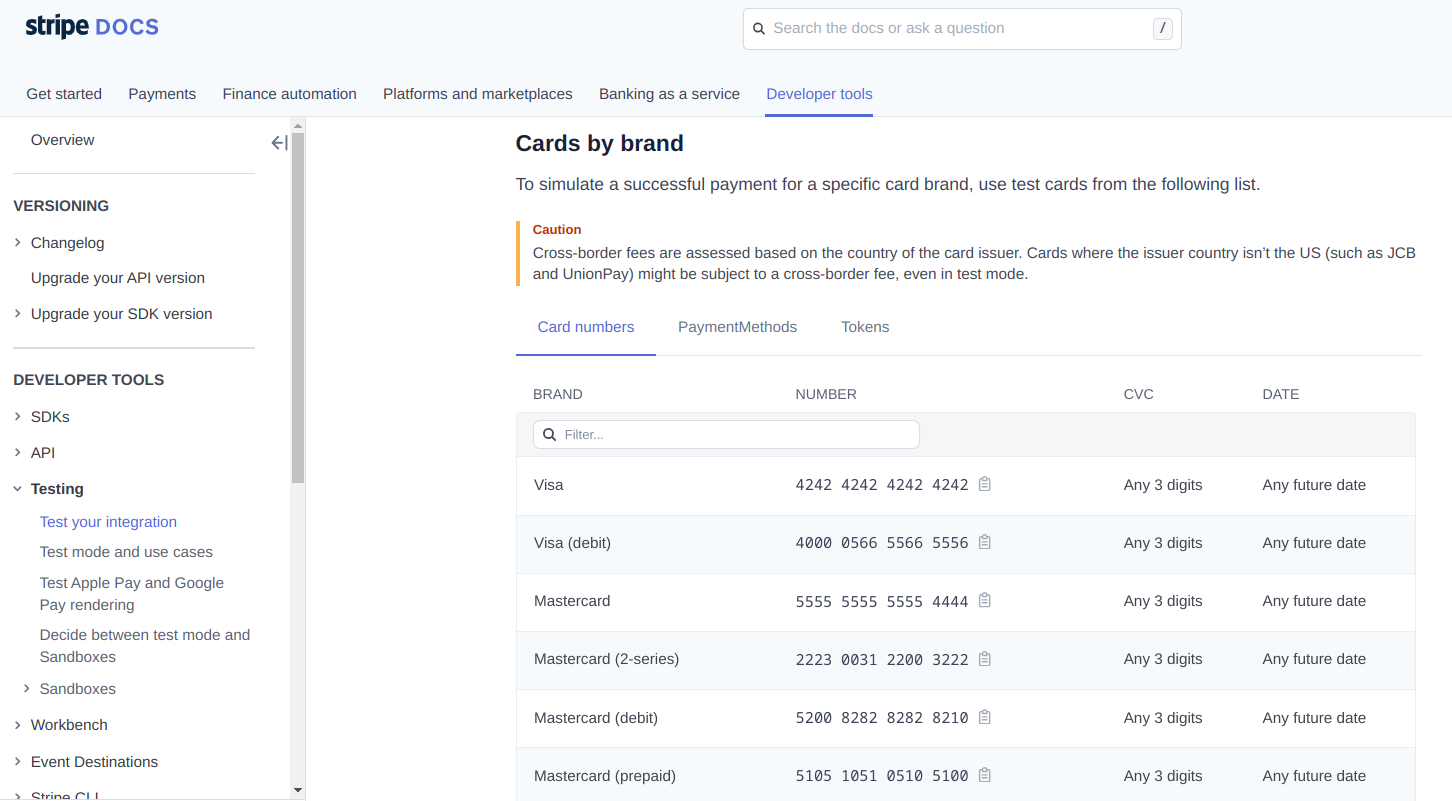Click Any future date in Mastercard (debit) row
The height and width of the screenshot is (801, 1452).
pos(1314,718)
